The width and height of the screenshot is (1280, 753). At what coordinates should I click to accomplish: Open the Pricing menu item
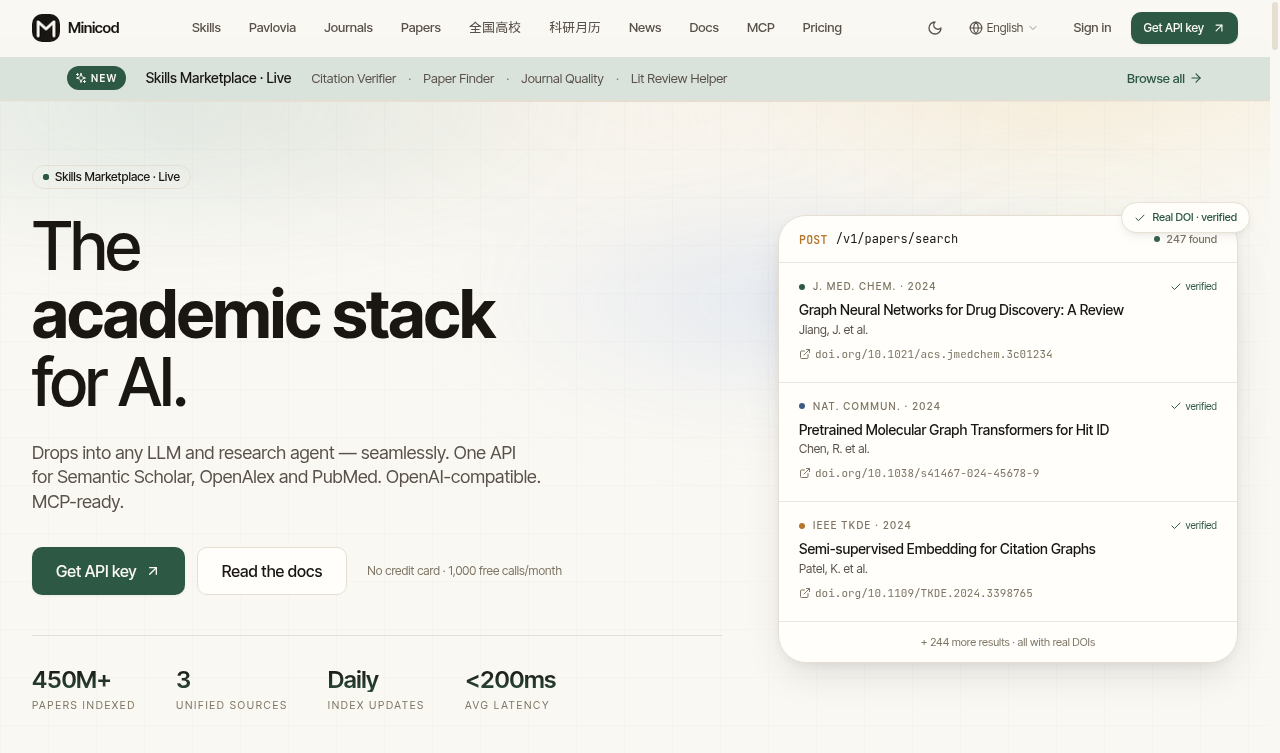coord(822,28)
